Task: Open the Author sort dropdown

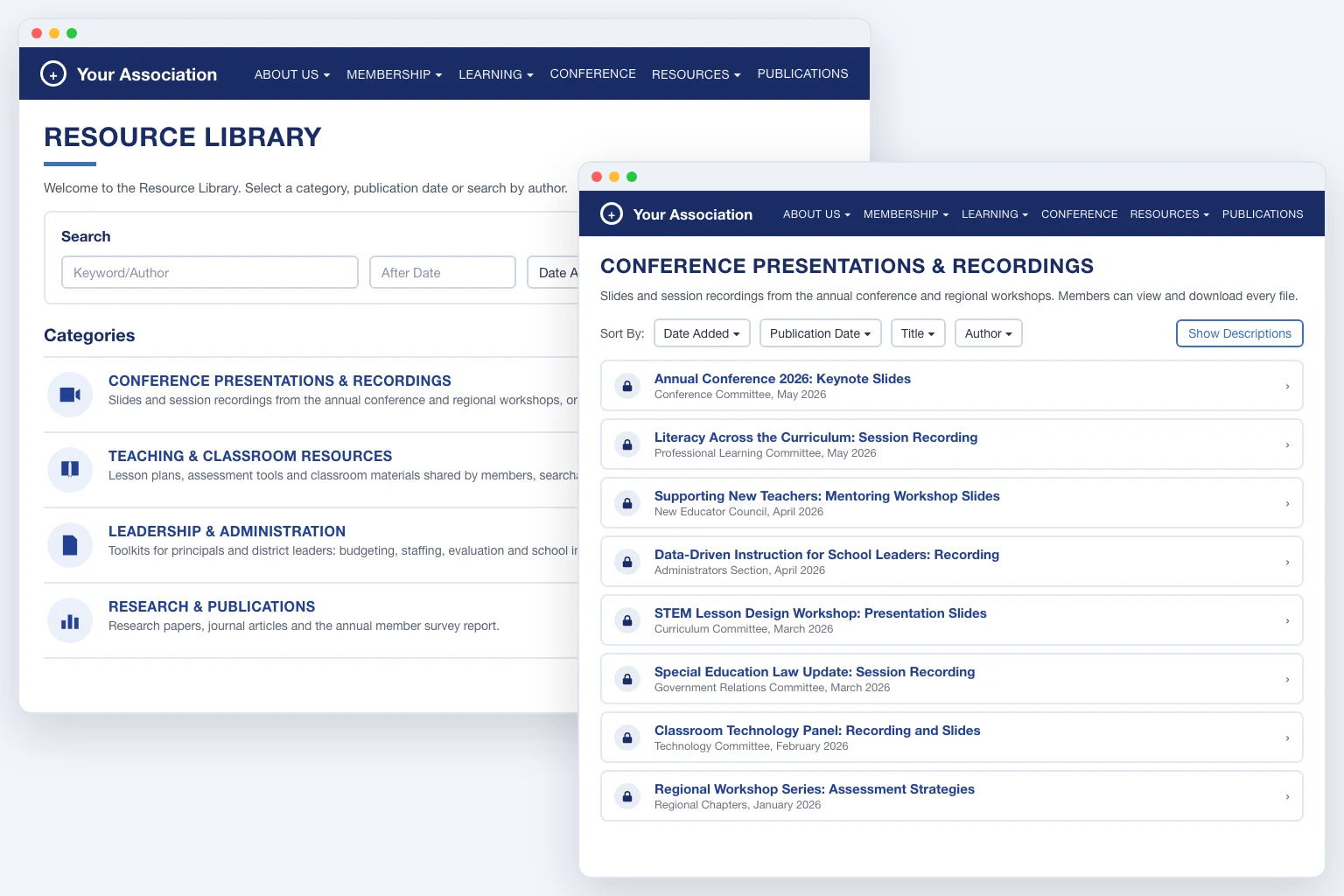Action: coord(989,333)
